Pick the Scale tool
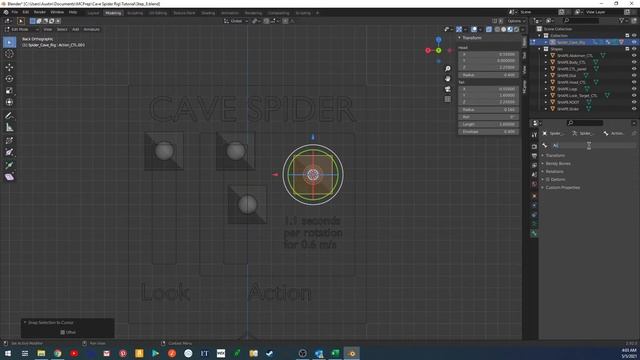This screenshot has width=640, height=360. tap(9, 91)
